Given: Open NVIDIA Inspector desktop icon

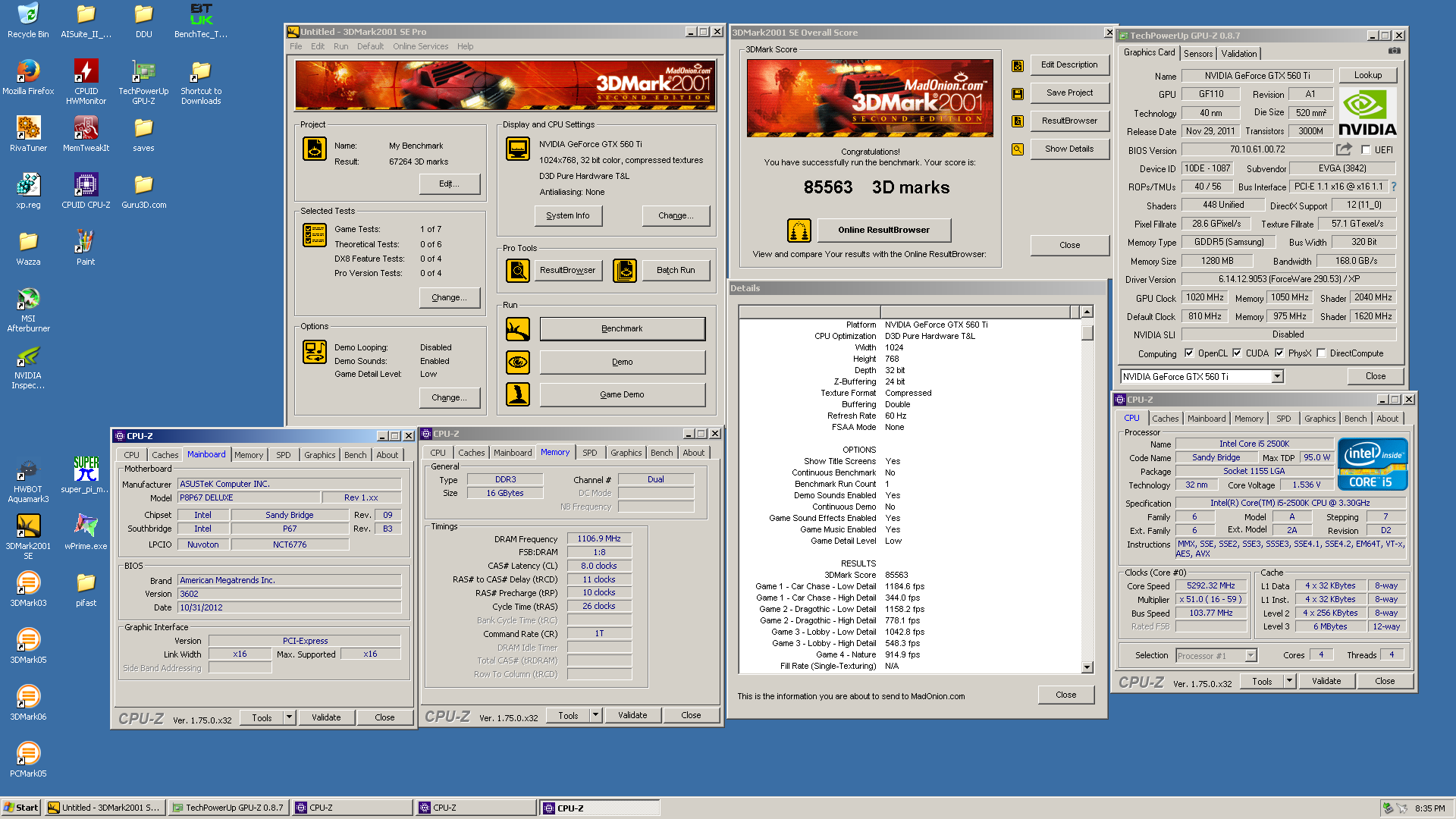Looking at the screenshot, I should [x=28, y=366].
